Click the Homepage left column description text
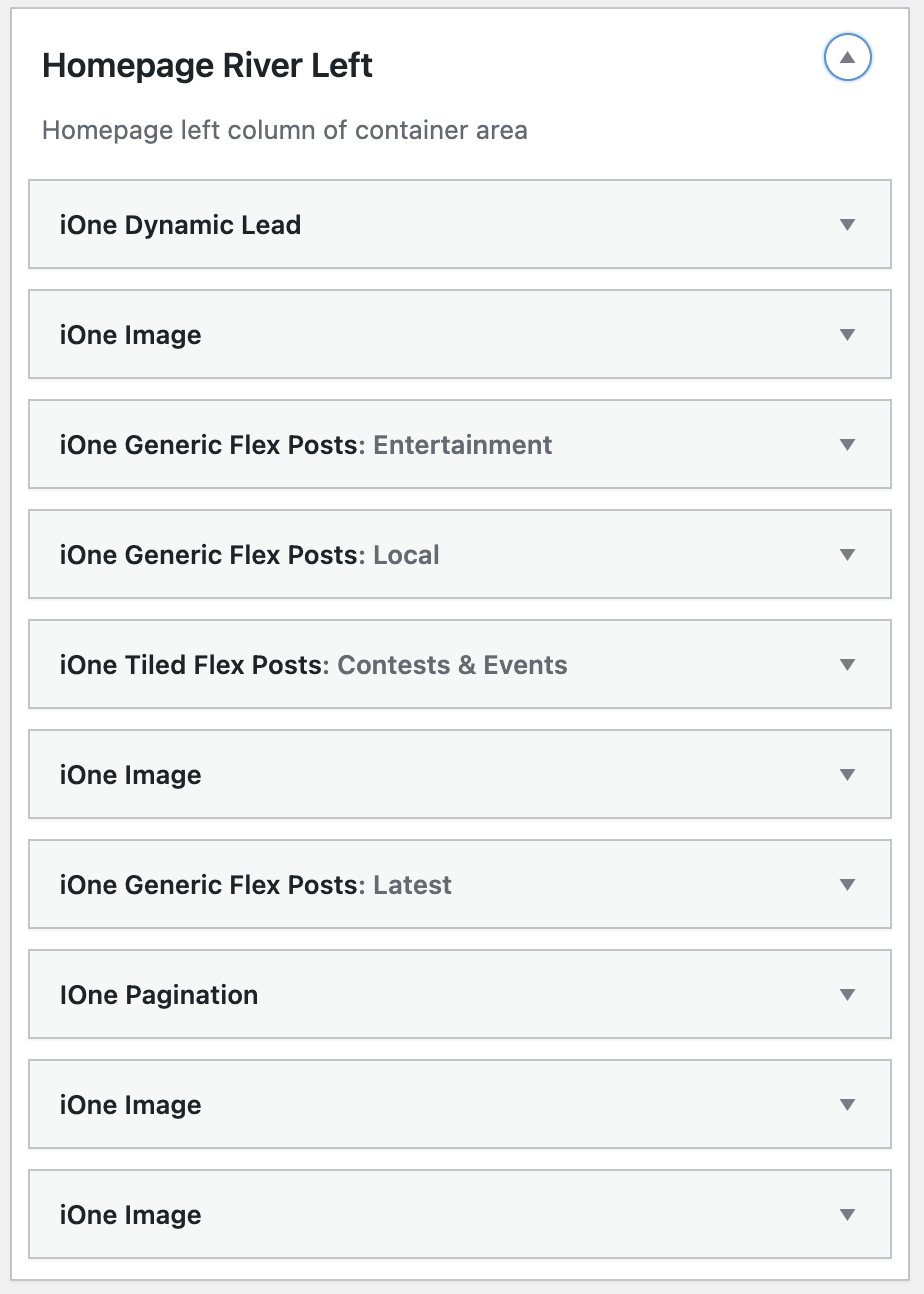This screenshot has height=1294, width=924. pyautogui.click(x=284, y=130)
